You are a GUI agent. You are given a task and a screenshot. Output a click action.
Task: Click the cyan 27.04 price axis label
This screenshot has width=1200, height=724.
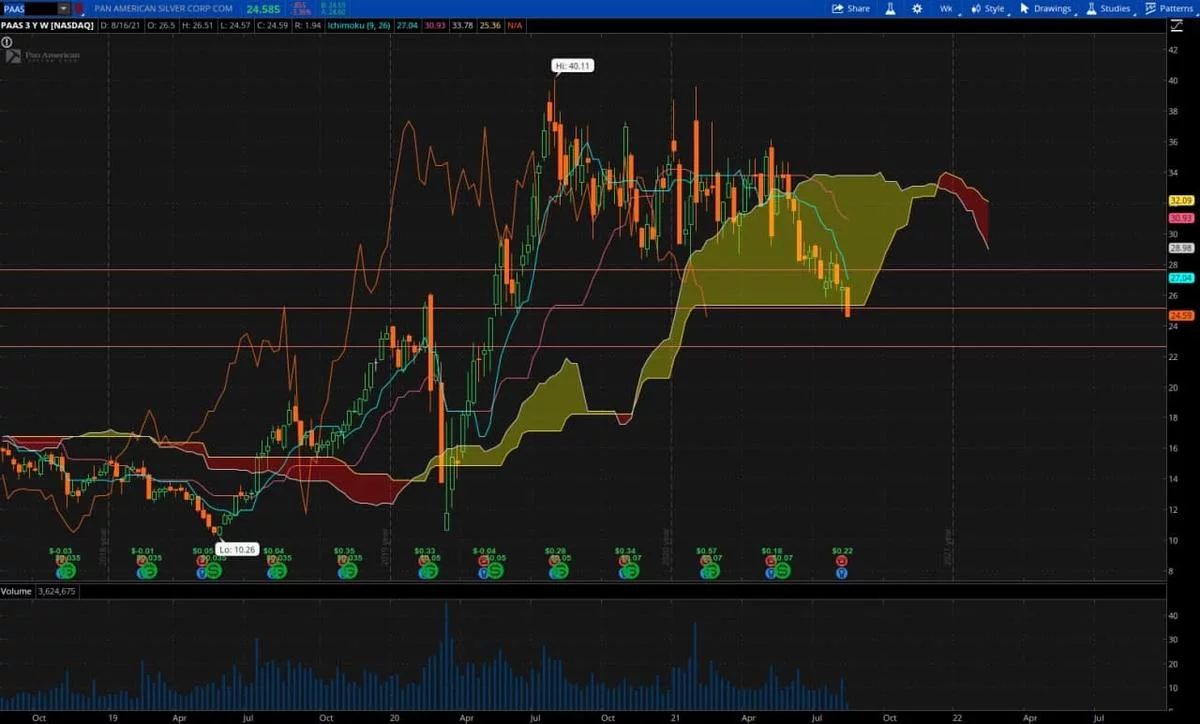[1182, 278]
